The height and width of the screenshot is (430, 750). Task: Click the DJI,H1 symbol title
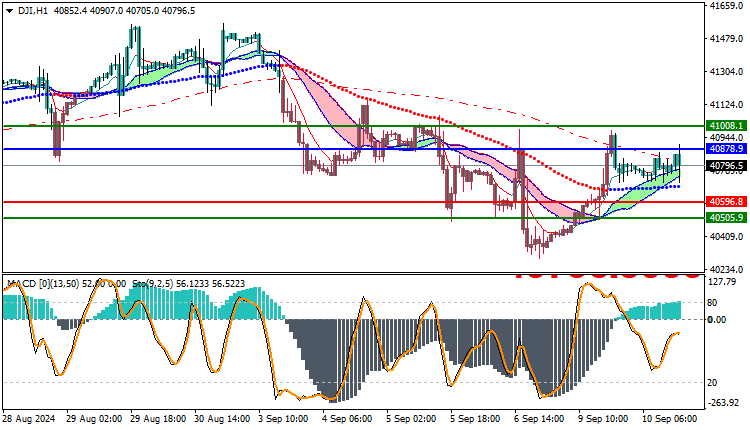33,11
